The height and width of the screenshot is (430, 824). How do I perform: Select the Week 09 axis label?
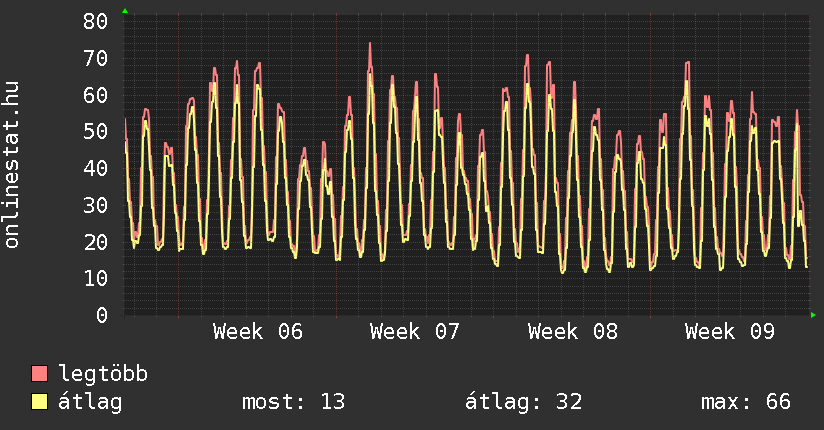730,332
